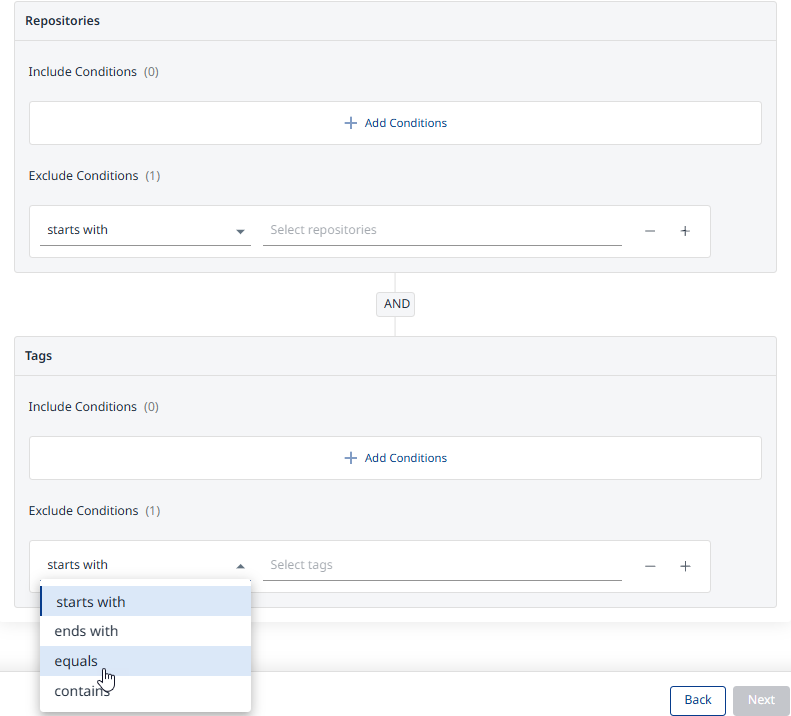Add another repositories exclude condition with plus icon
The height and width of the screenshot is (716, 791).
tap(685, 231)
